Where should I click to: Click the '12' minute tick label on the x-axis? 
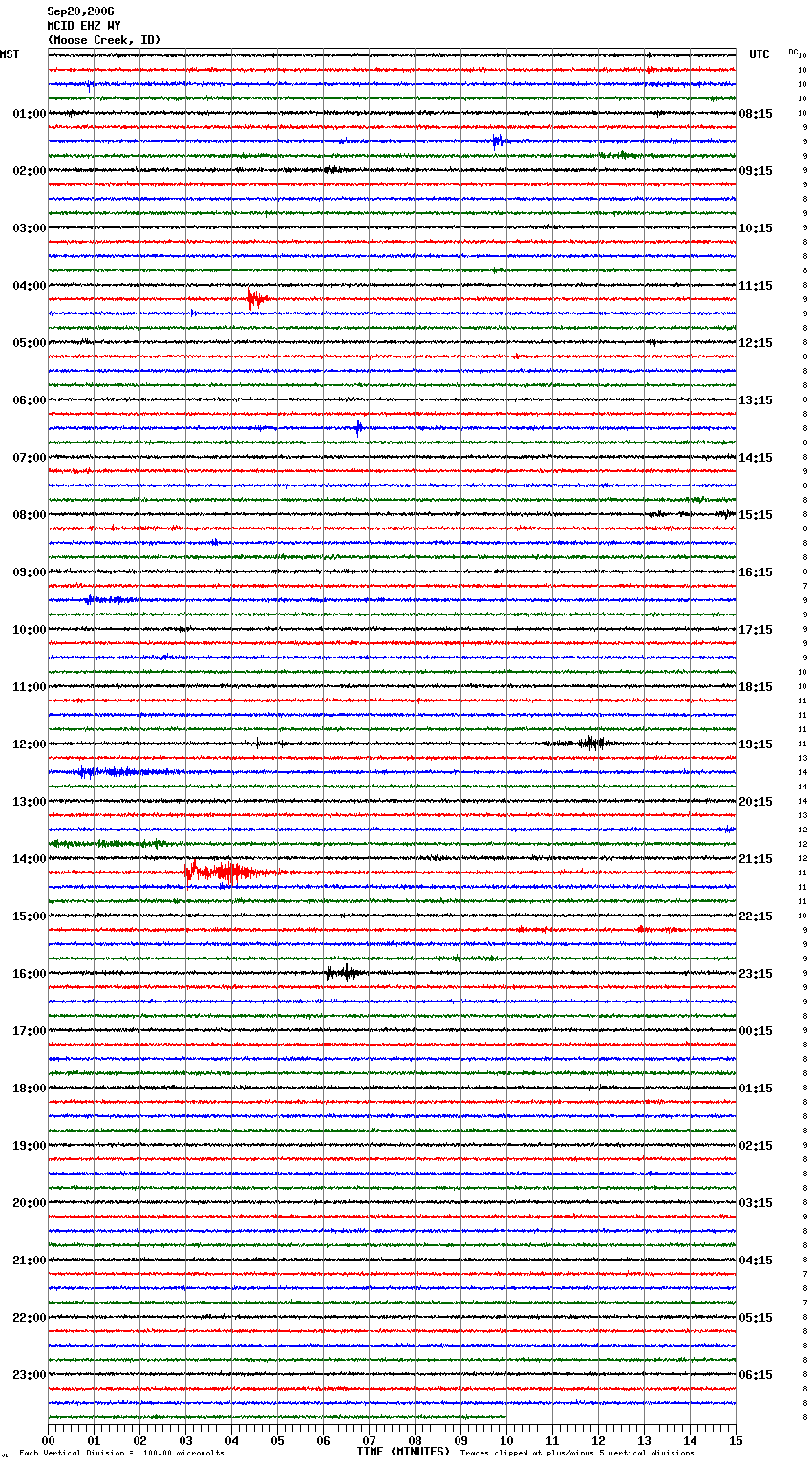[598, 1440]
